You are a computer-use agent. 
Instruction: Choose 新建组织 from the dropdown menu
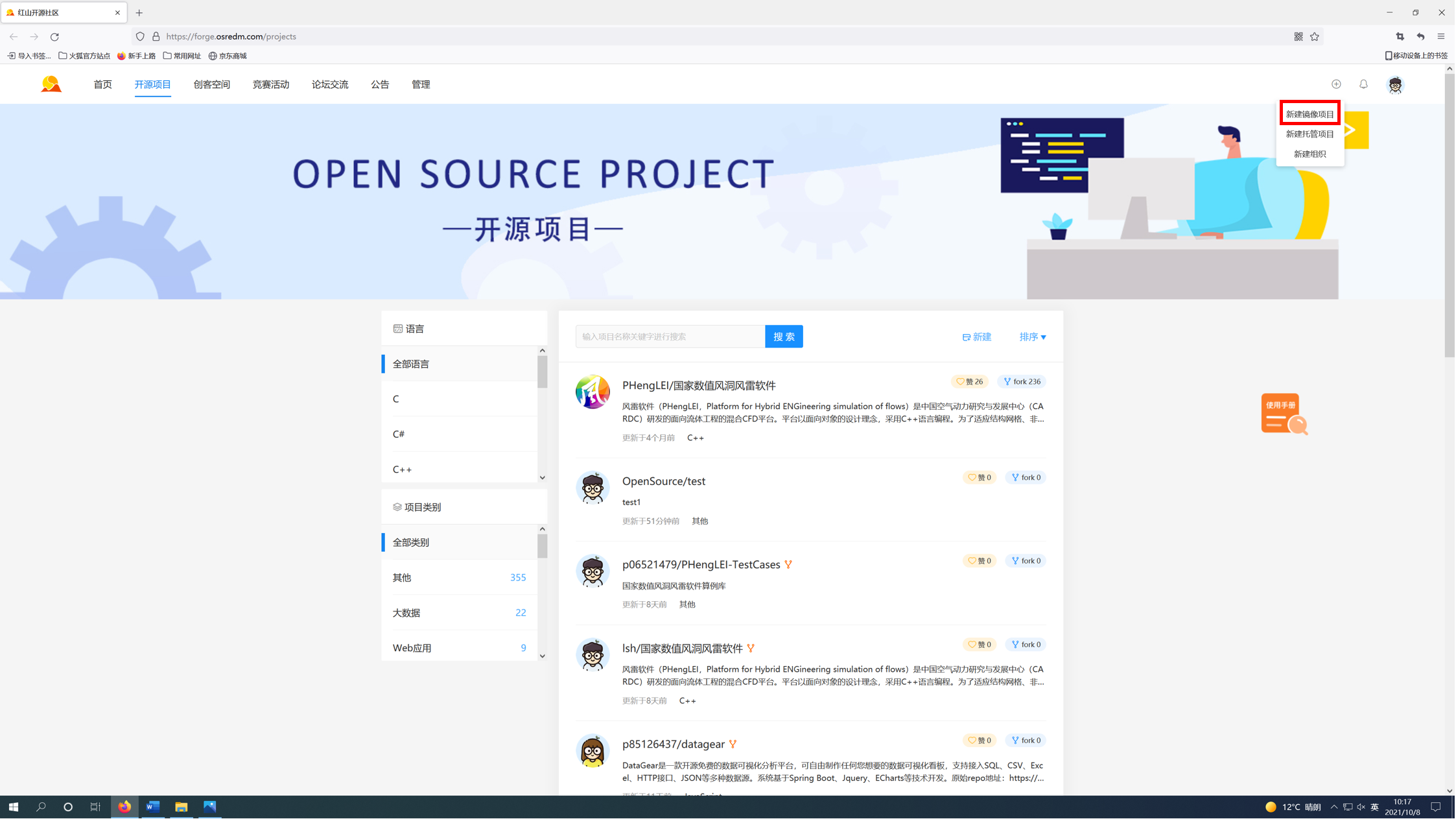[x=1310, y=154]
